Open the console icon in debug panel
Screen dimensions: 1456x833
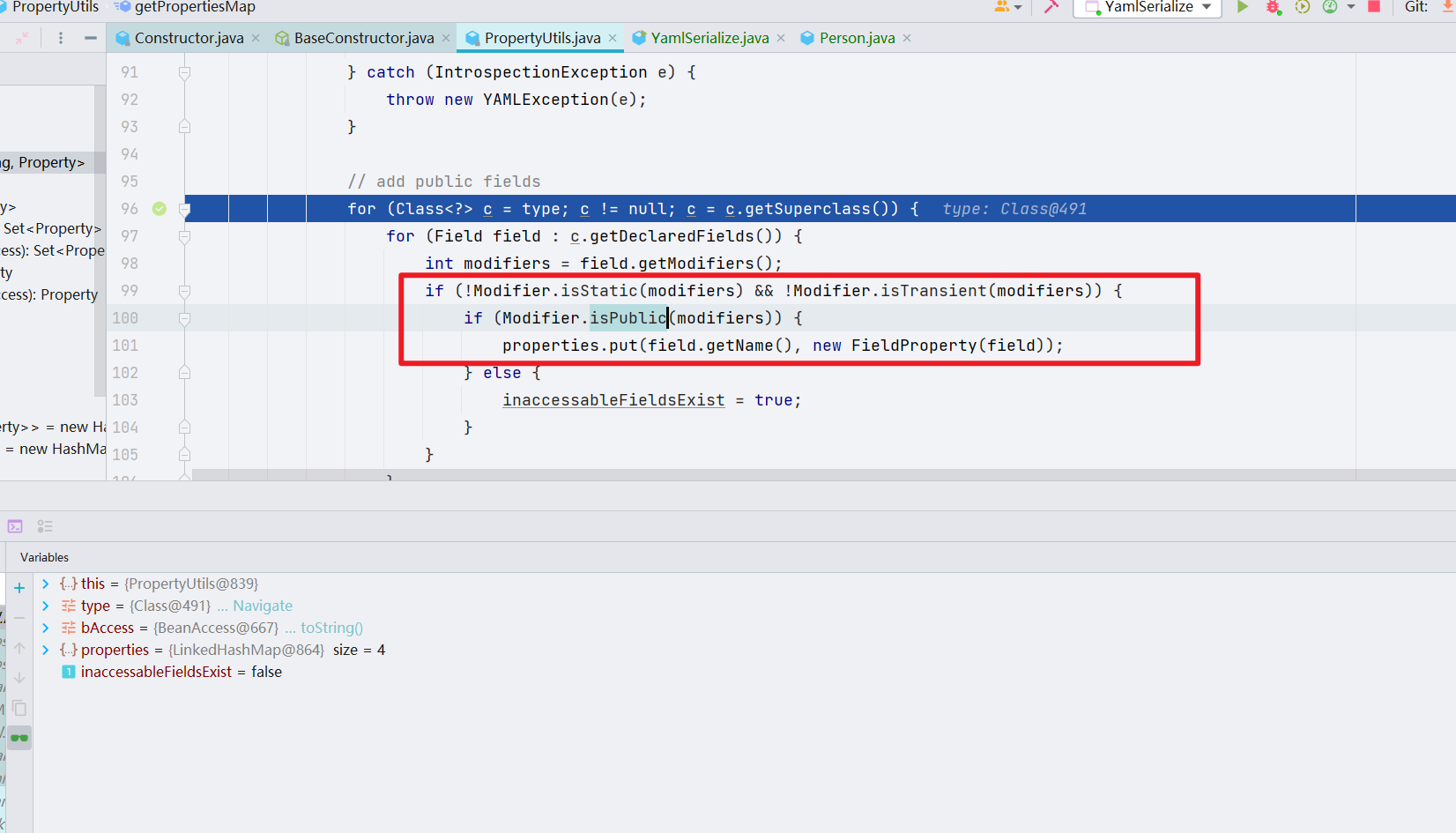click(15, 526)
